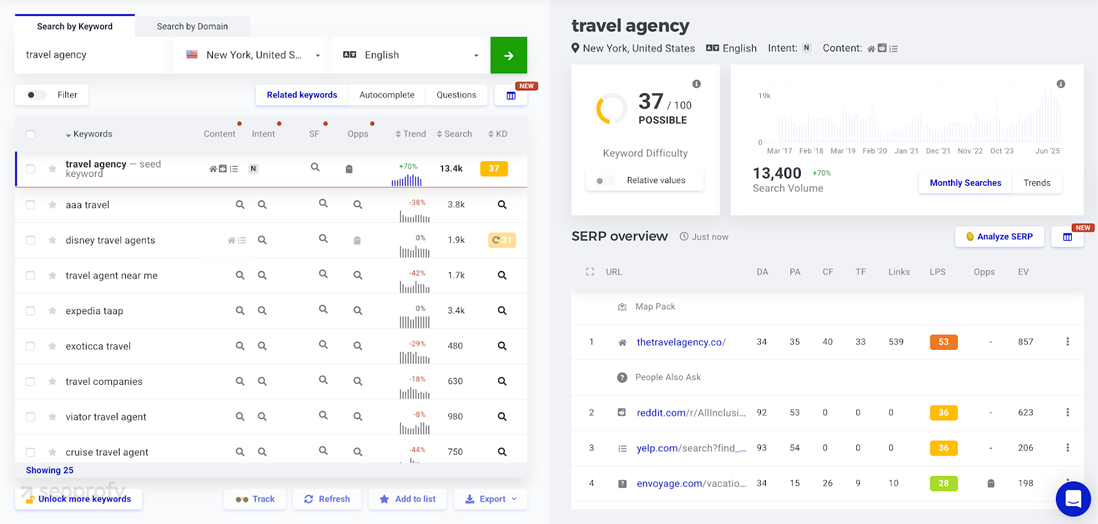
Task: Click the orange 37 KD badge
Action: (x=494, y=169)
